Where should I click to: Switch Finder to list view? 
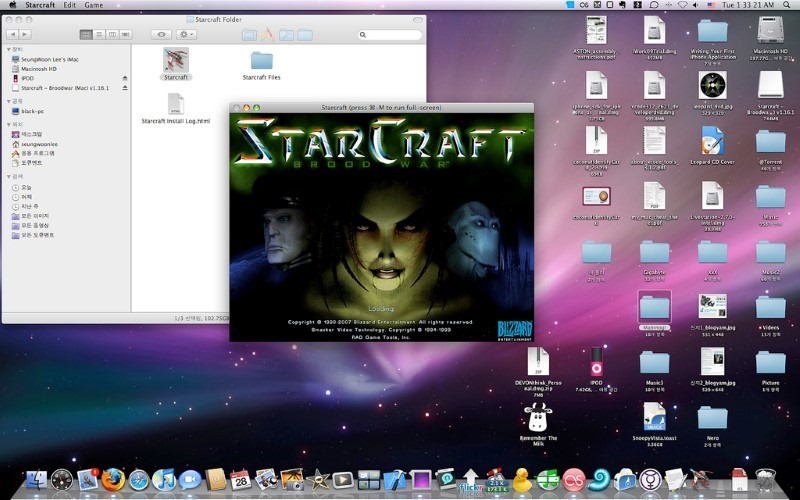coord(99,34)
